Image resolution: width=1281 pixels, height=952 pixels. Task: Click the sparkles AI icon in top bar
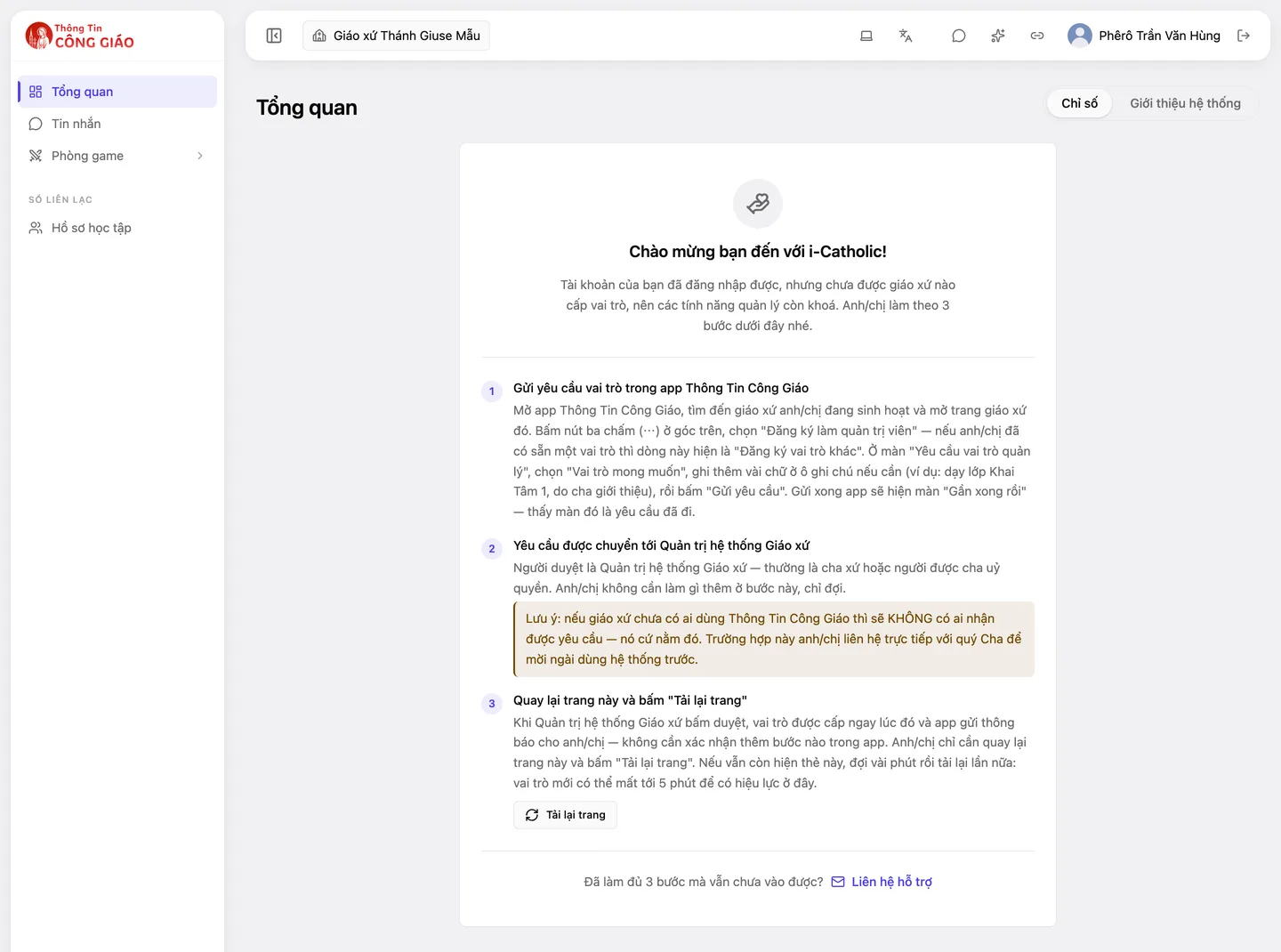coord(998,36)
